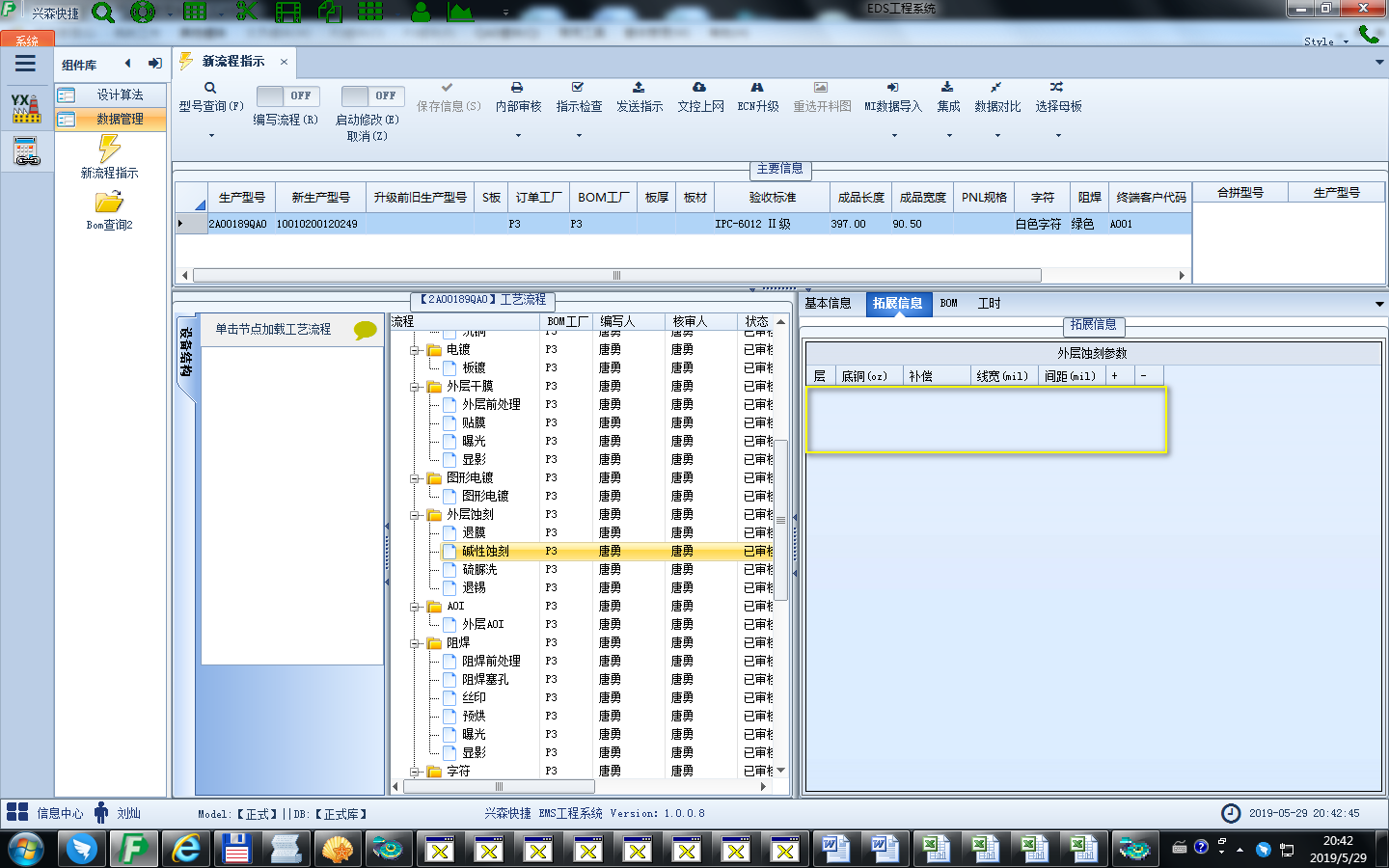
Task: Switch to 工时 tab
Action: (990, 304)
